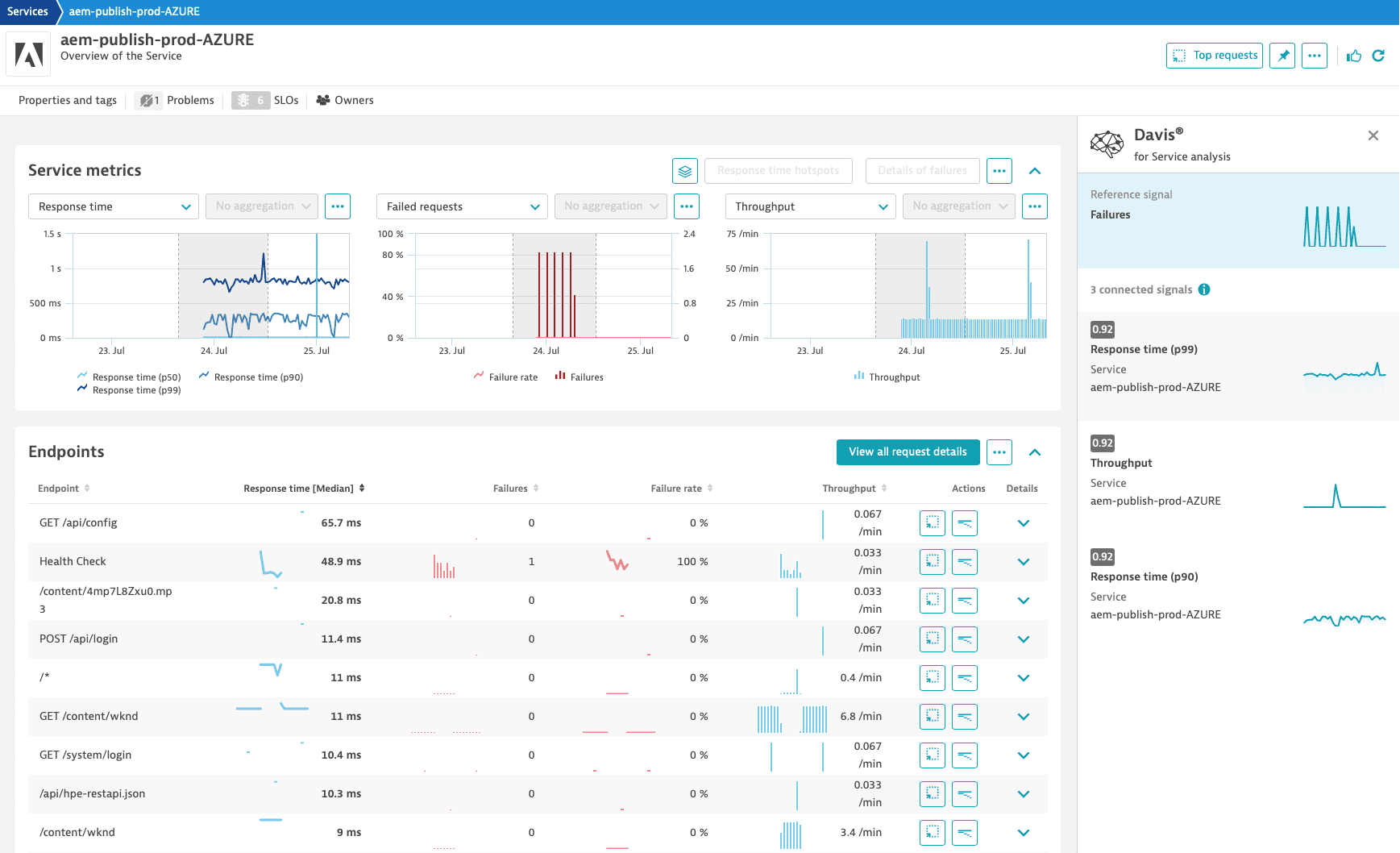Open Throughput chart options

(1035, 206)
